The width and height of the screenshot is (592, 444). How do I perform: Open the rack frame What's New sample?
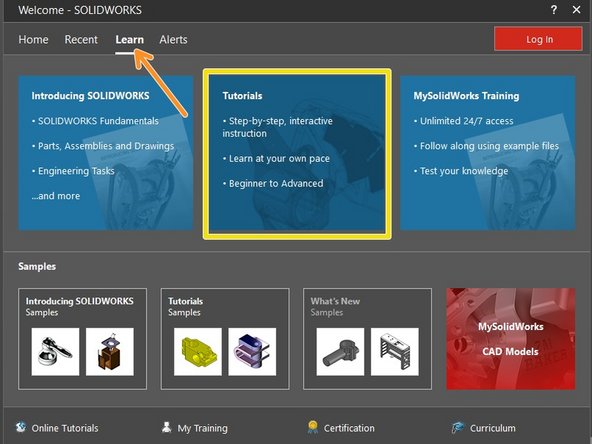(x=395, y=352)
